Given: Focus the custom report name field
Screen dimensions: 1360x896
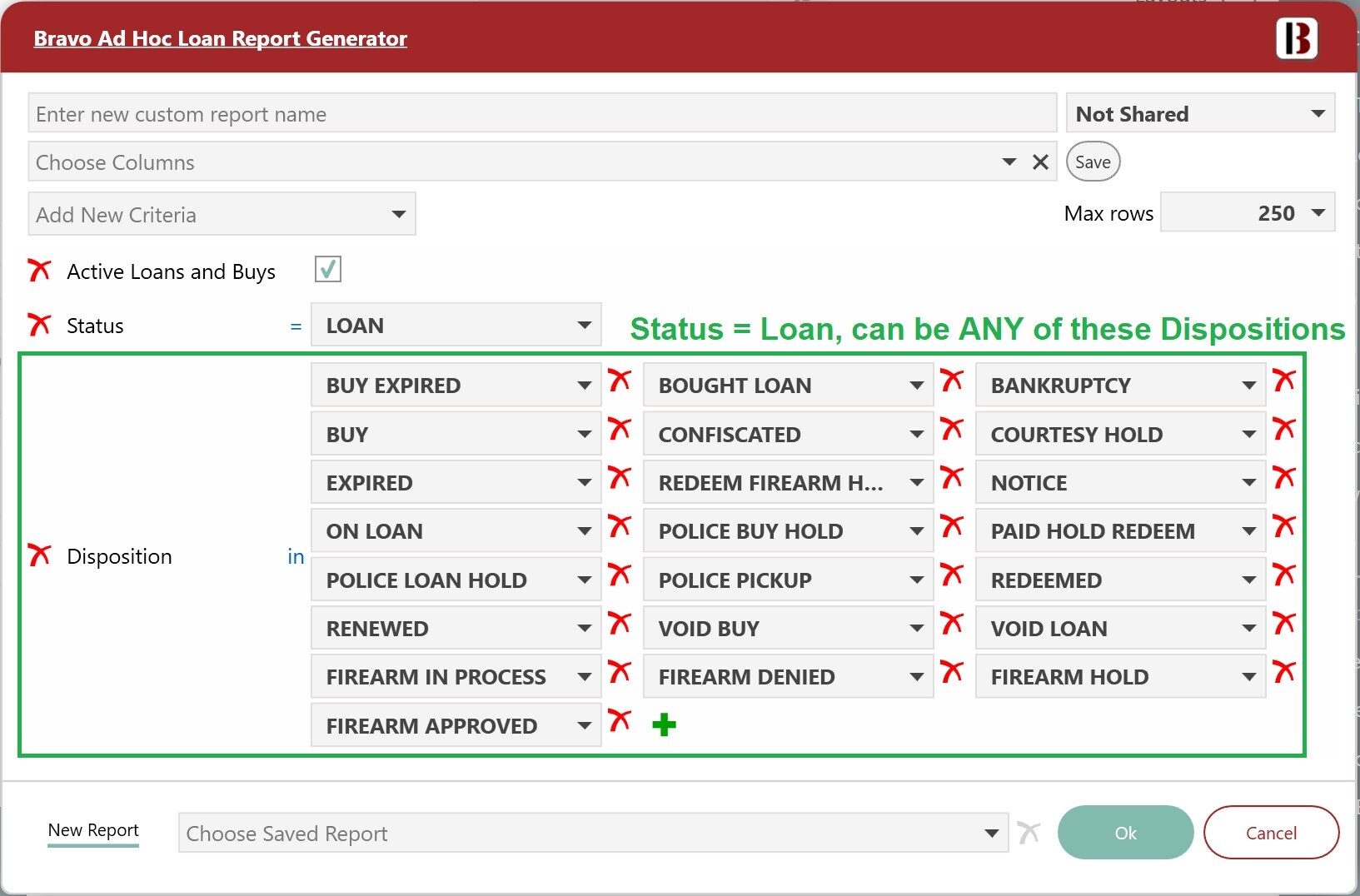Looking at the screenshot, I should coord(542,113).
